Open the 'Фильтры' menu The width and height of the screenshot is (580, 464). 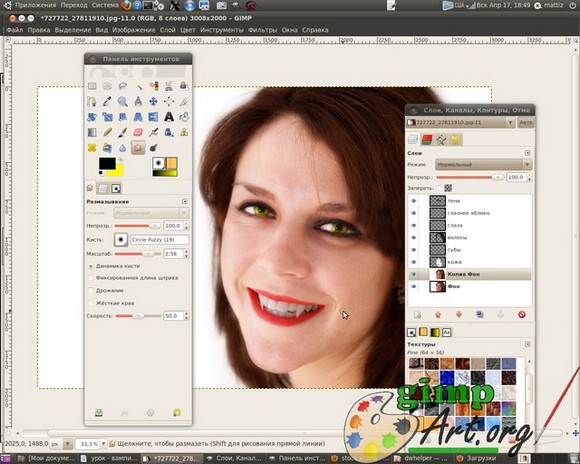262,30
